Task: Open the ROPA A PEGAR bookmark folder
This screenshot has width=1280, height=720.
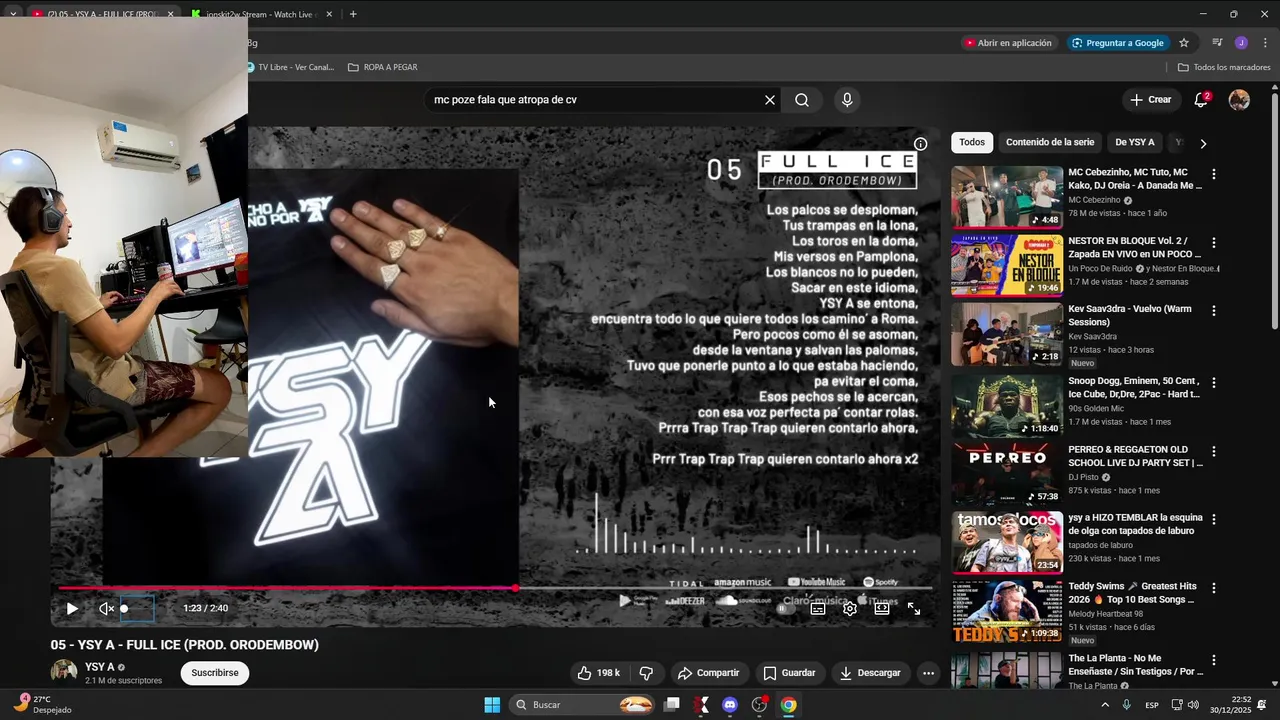Action: coord(382,67)
